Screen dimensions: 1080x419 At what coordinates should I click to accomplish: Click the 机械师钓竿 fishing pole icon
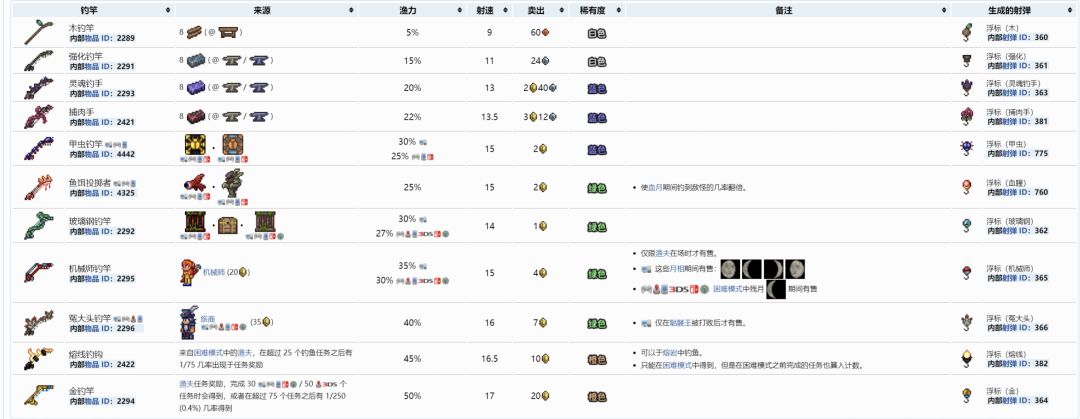pos(39,272)
